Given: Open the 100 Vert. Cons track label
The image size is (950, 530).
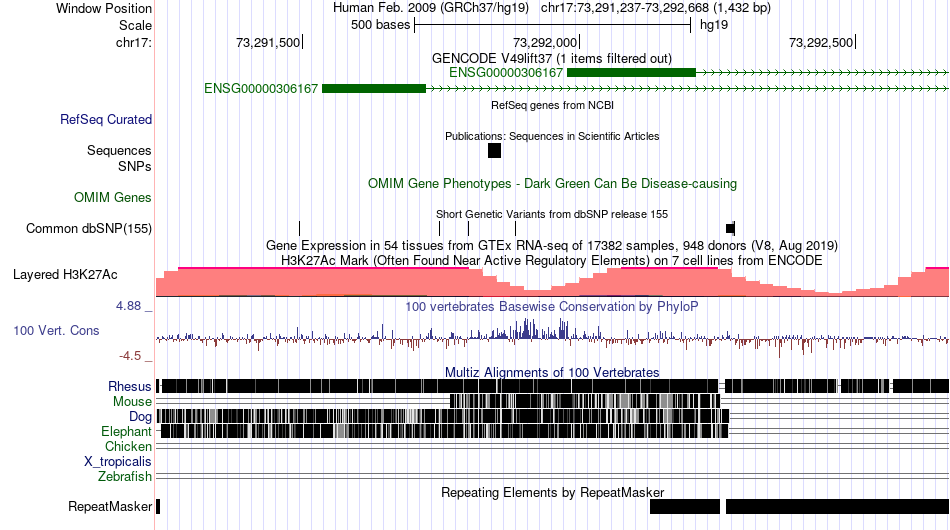Looking at the screenshot, I should click(56, 330).
